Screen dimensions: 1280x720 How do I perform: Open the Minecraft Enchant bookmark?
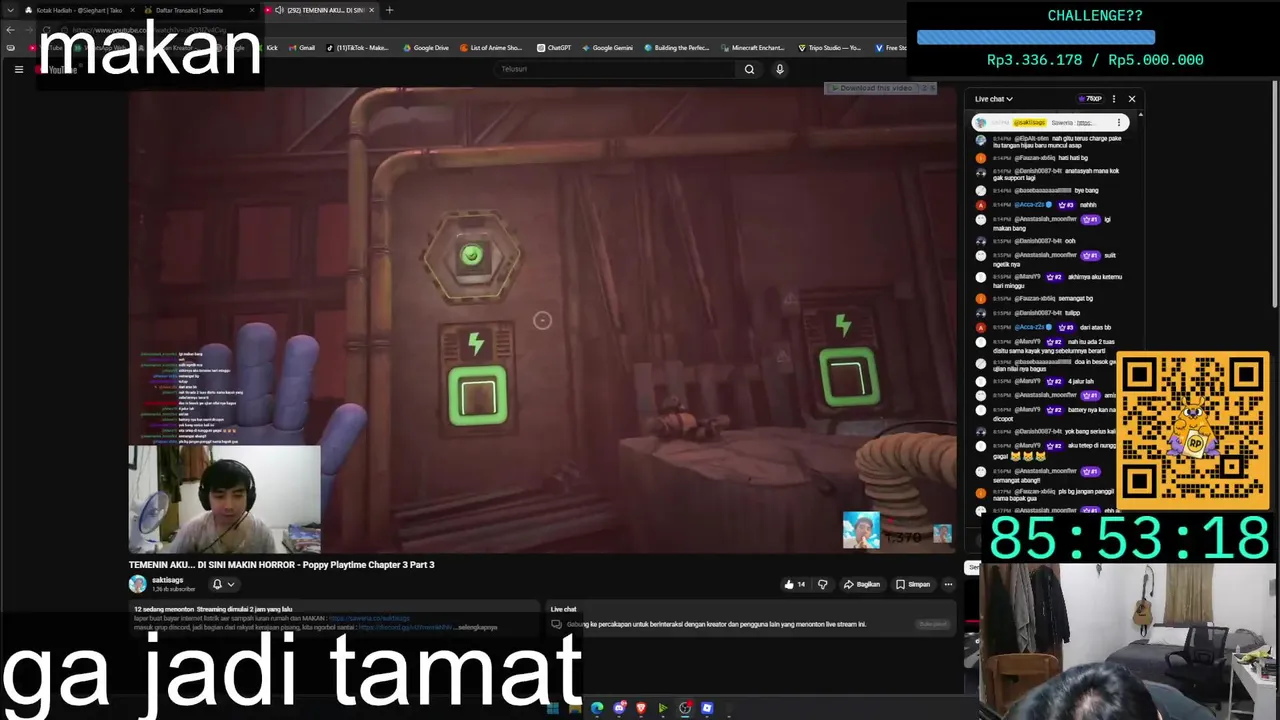click(x=752, y=48)
